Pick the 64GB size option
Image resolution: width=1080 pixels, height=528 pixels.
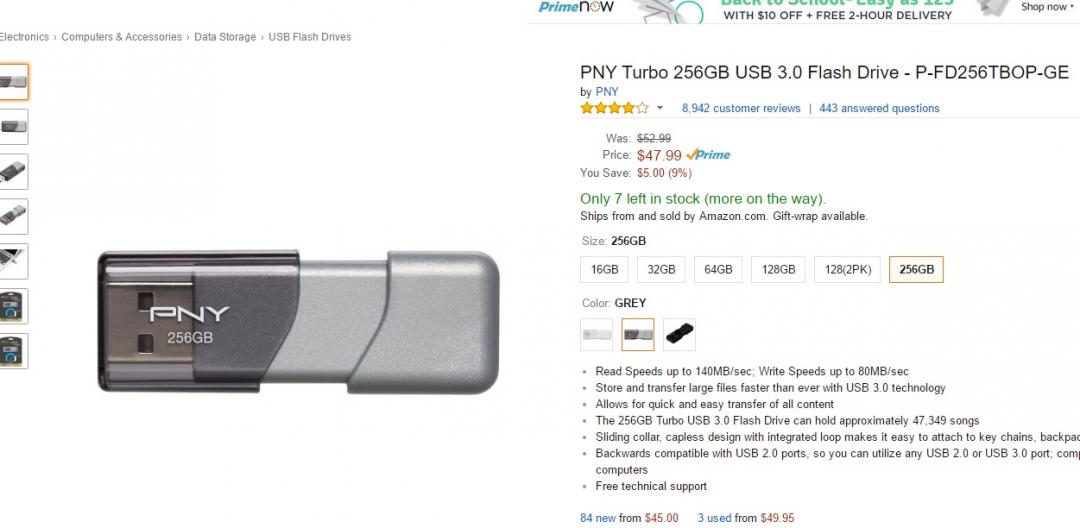[718, 270]
